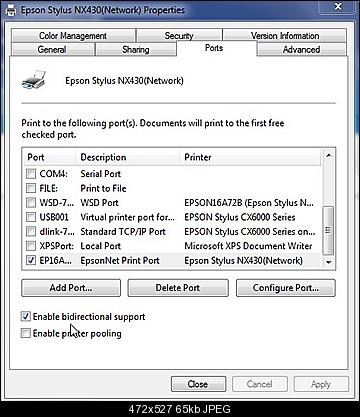The width and height of the screenshot is (360, 417).
Task: Click the Delete Port button
Action: [178, 288]
